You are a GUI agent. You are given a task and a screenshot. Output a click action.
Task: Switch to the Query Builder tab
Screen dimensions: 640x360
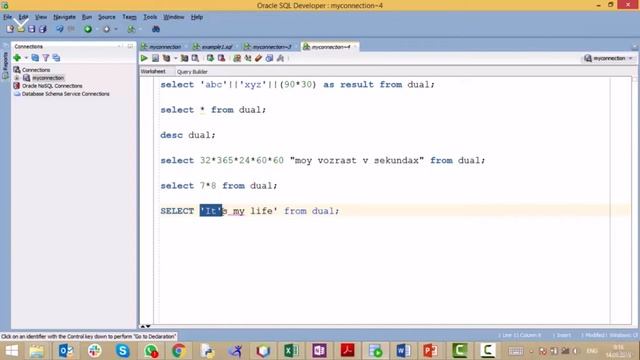coord(192,72)
